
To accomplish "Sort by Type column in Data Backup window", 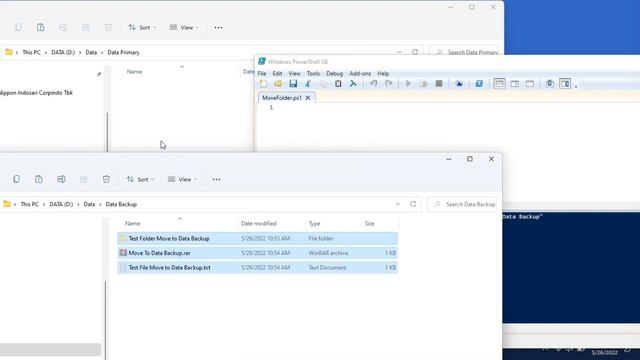I will pyautogui.click(x=314, y=224).
